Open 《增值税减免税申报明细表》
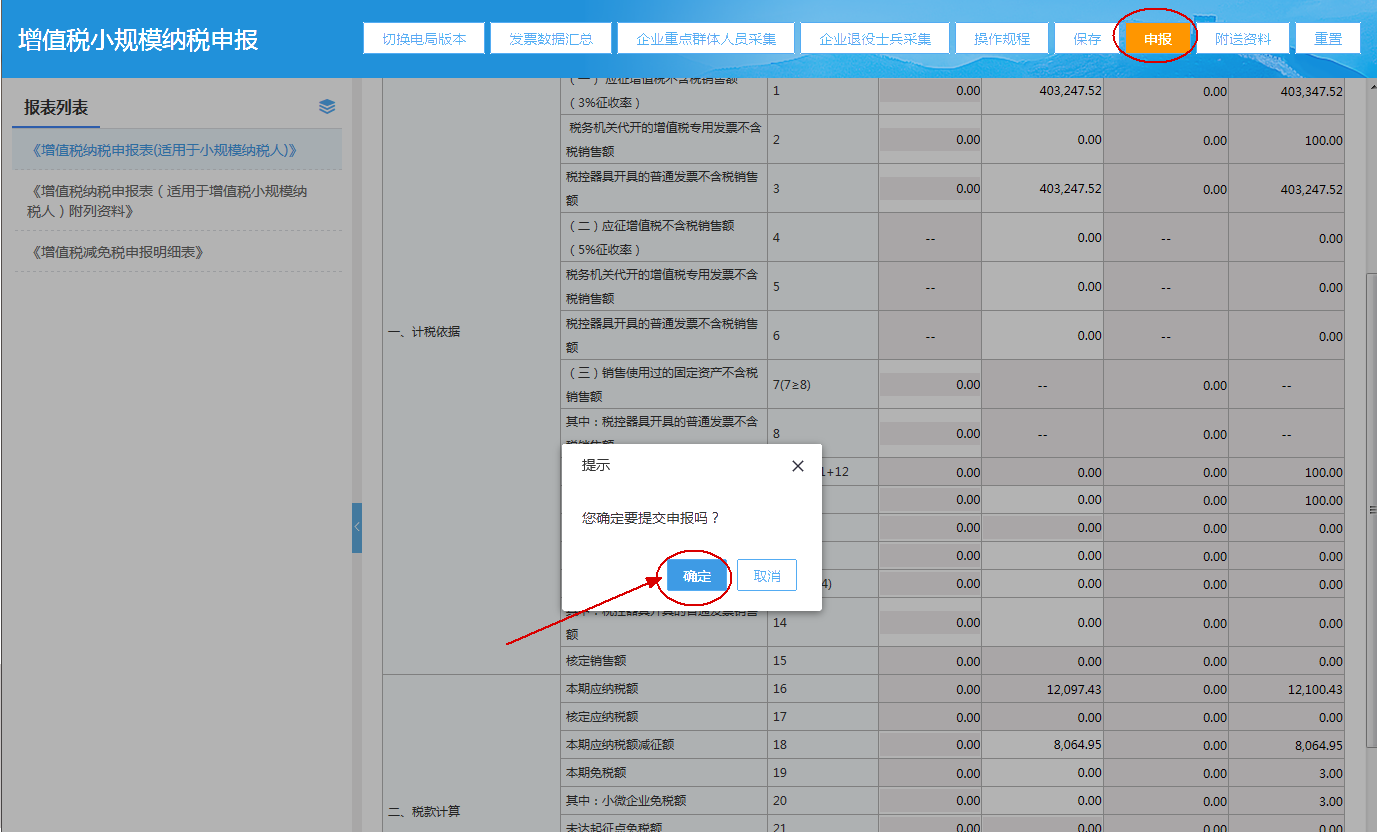The image size is (1377, 832). [x=118, y=252]
